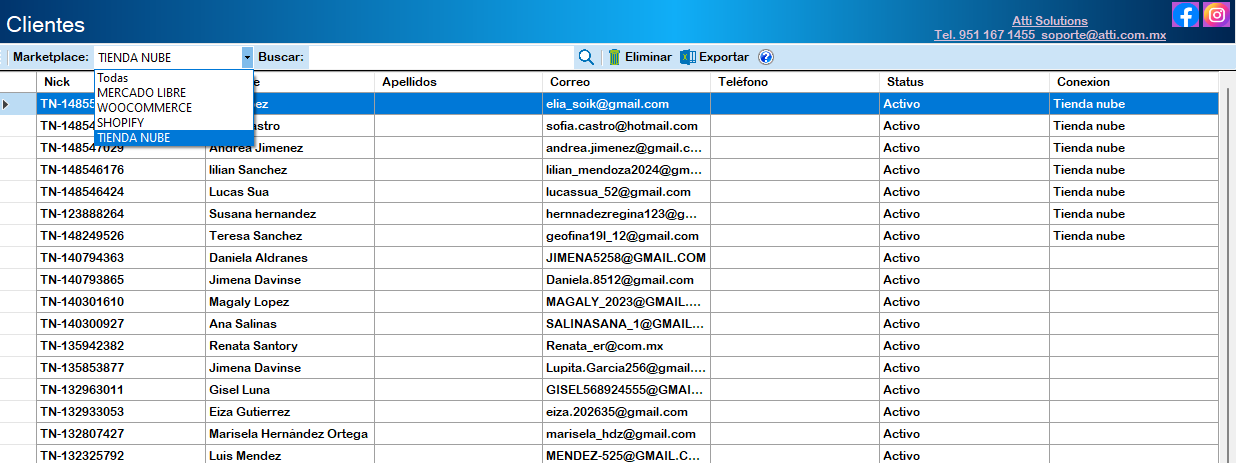Click the vertical scrollbar on the right

coord(1225,270)
